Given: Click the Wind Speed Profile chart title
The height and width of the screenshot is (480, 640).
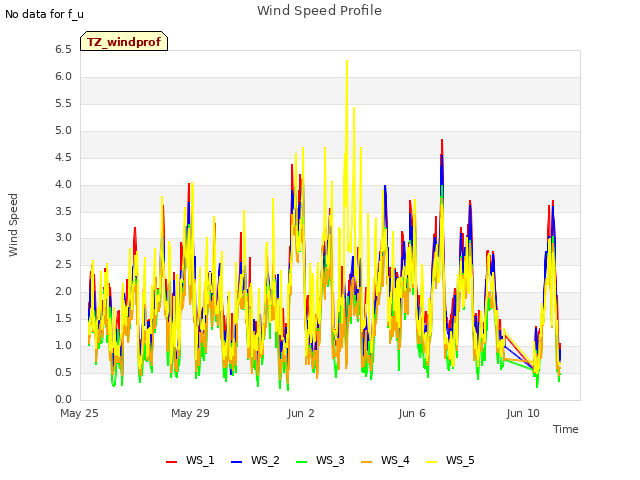Looking at the screenshot, I should 319,11.
